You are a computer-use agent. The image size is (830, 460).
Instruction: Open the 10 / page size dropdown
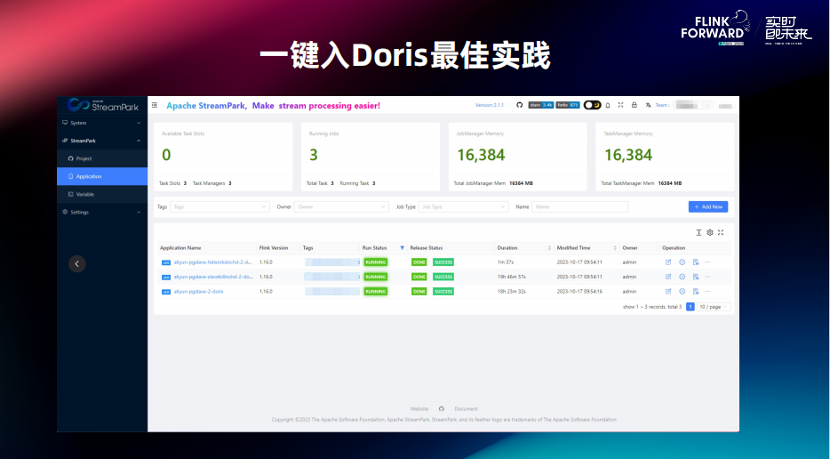[x=713, y=306]
